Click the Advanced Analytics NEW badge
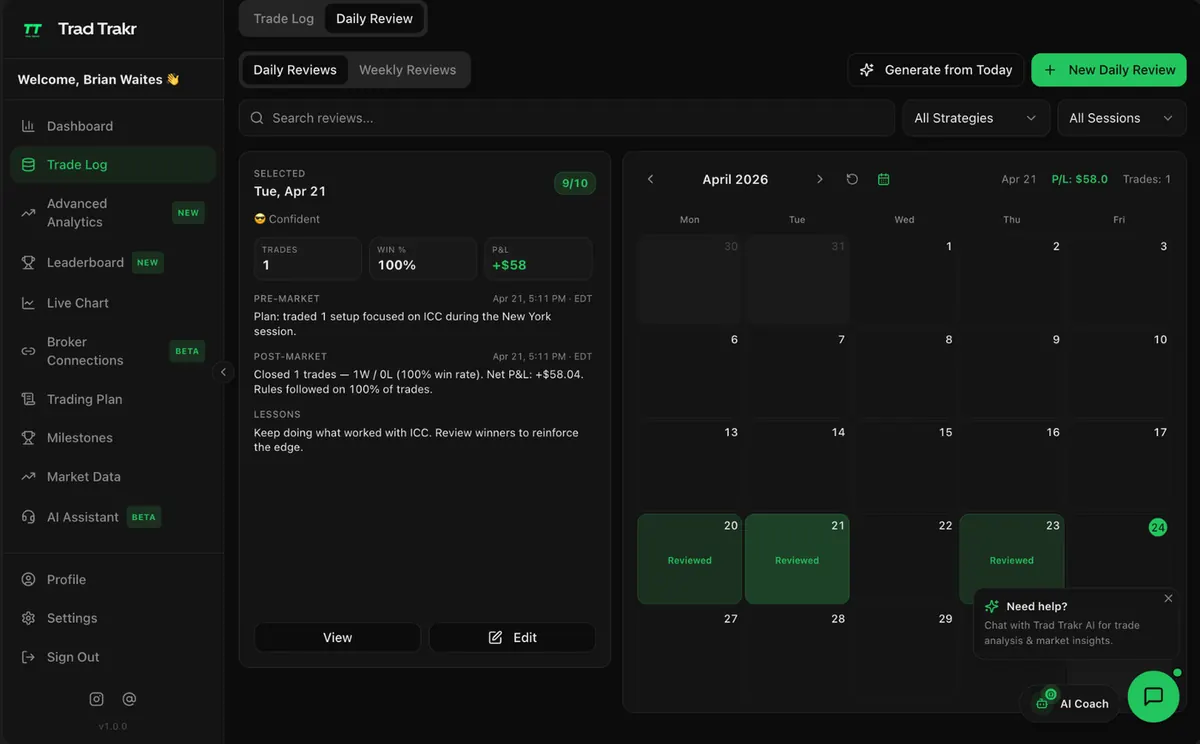The width and height of the screenshot is (1200, 744). pos(188,213)
